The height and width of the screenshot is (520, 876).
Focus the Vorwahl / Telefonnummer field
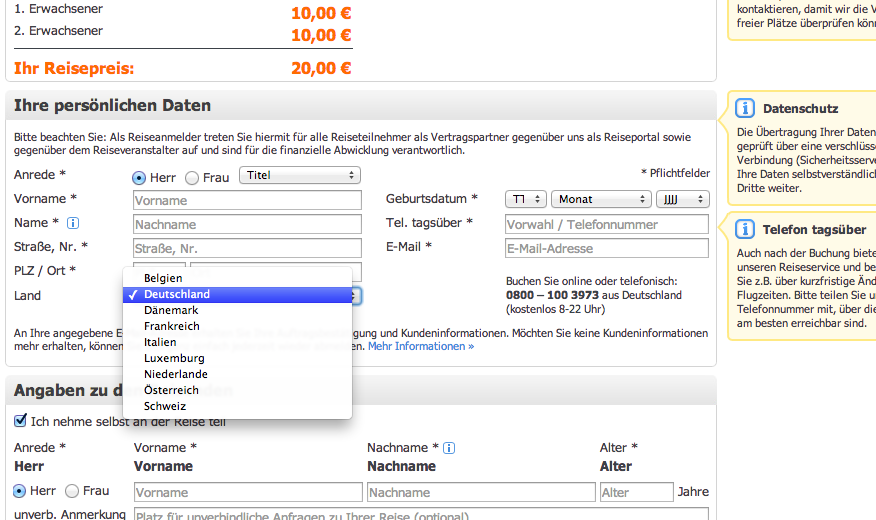click(x=607, y=225)
